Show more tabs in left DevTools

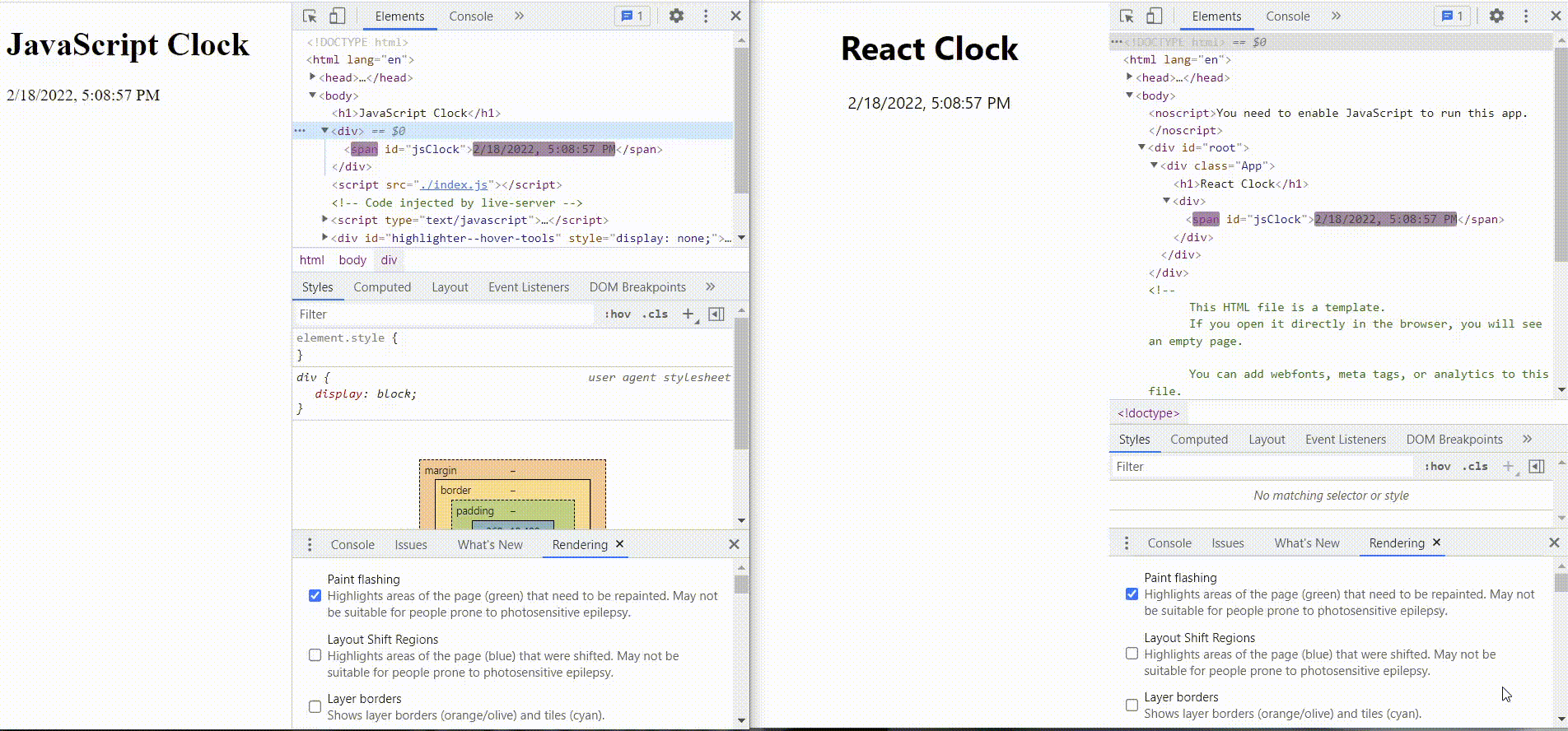coord(519,16)
